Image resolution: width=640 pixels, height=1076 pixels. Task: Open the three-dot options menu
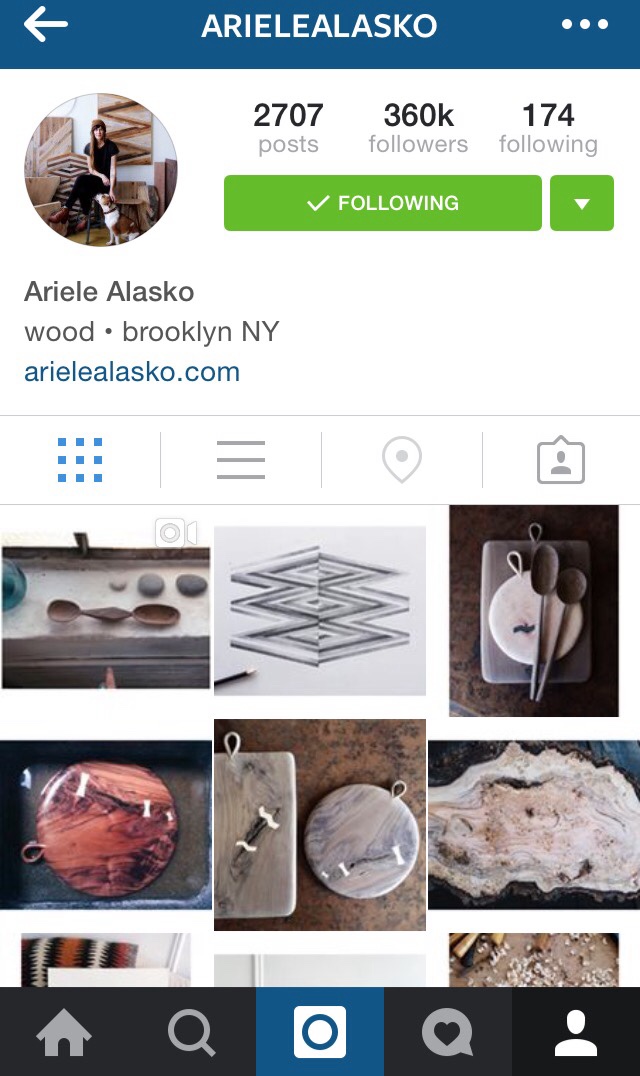pyautogui.click(x=584, y=25)
